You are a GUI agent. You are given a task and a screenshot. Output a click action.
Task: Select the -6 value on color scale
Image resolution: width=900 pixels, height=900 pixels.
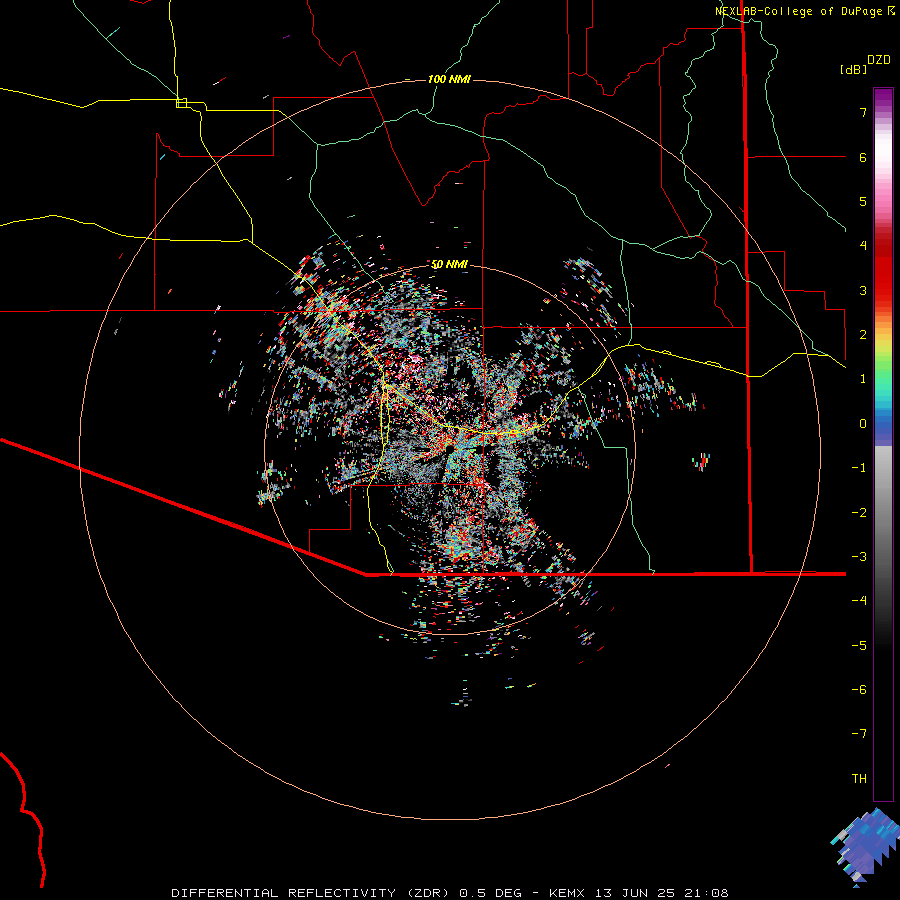pos(859,690)
